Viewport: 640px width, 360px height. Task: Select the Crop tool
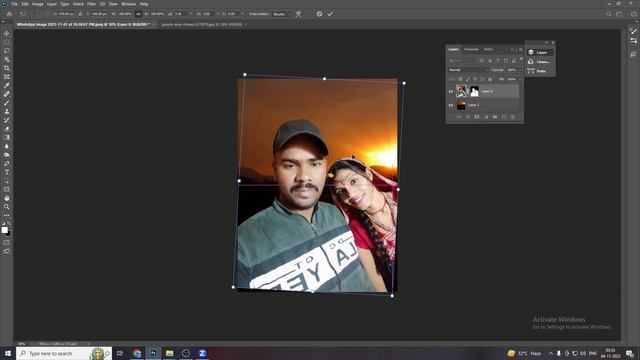point(7,68)
